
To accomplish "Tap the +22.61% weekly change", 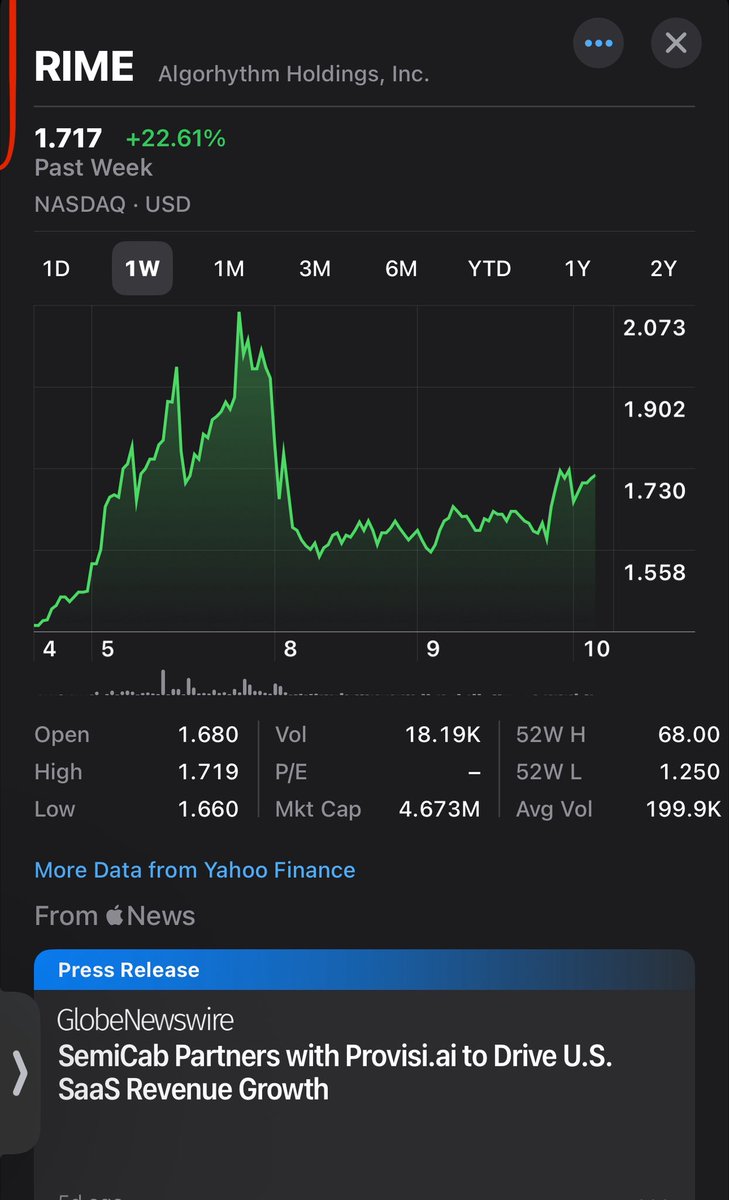I will click(176, 138).
